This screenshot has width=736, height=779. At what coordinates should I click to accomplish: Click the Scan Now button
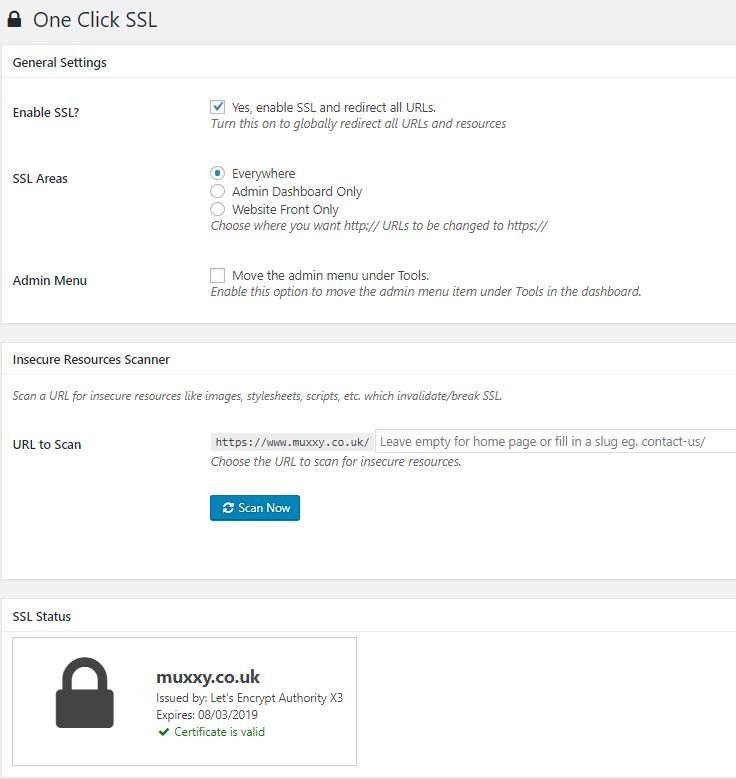[x=255, y=508]
